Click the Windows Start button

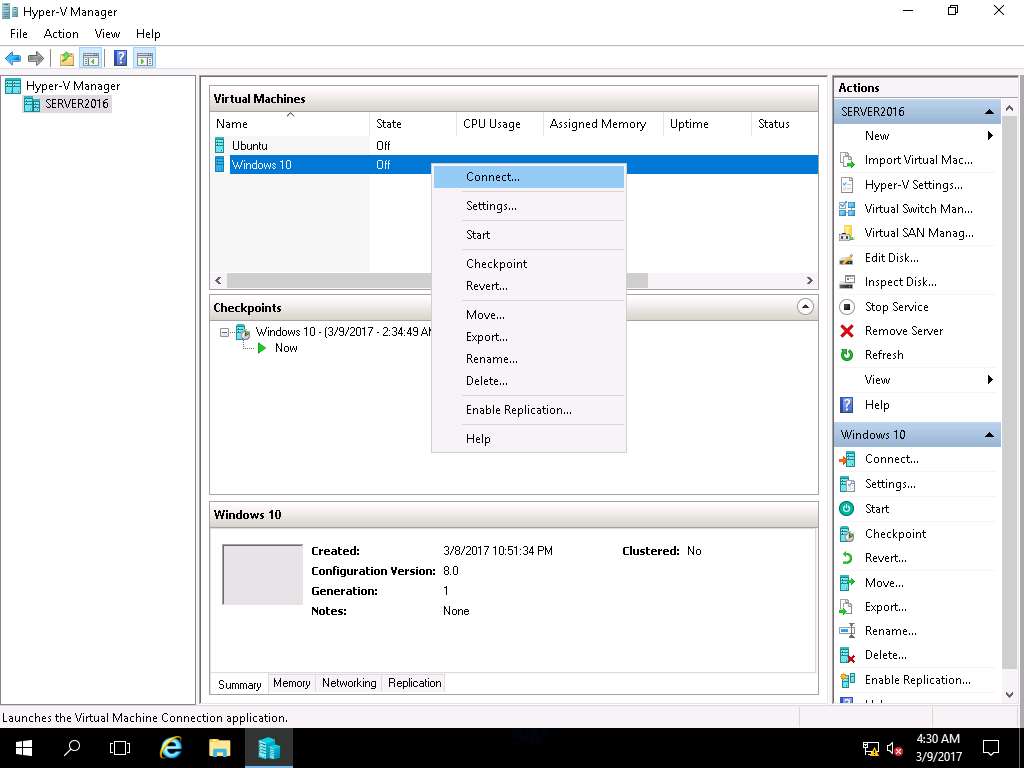point(24,748)
